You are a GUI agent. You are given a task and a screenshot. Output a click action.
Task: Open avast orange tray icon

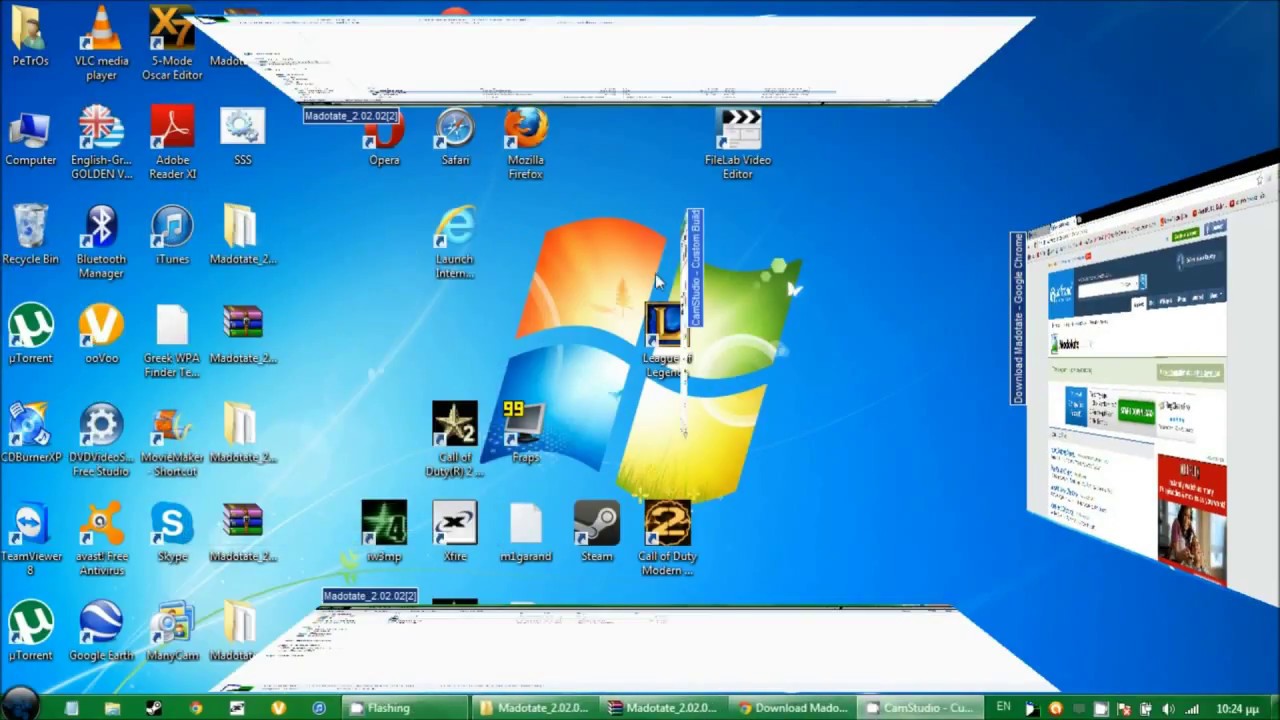[1055, 709]
